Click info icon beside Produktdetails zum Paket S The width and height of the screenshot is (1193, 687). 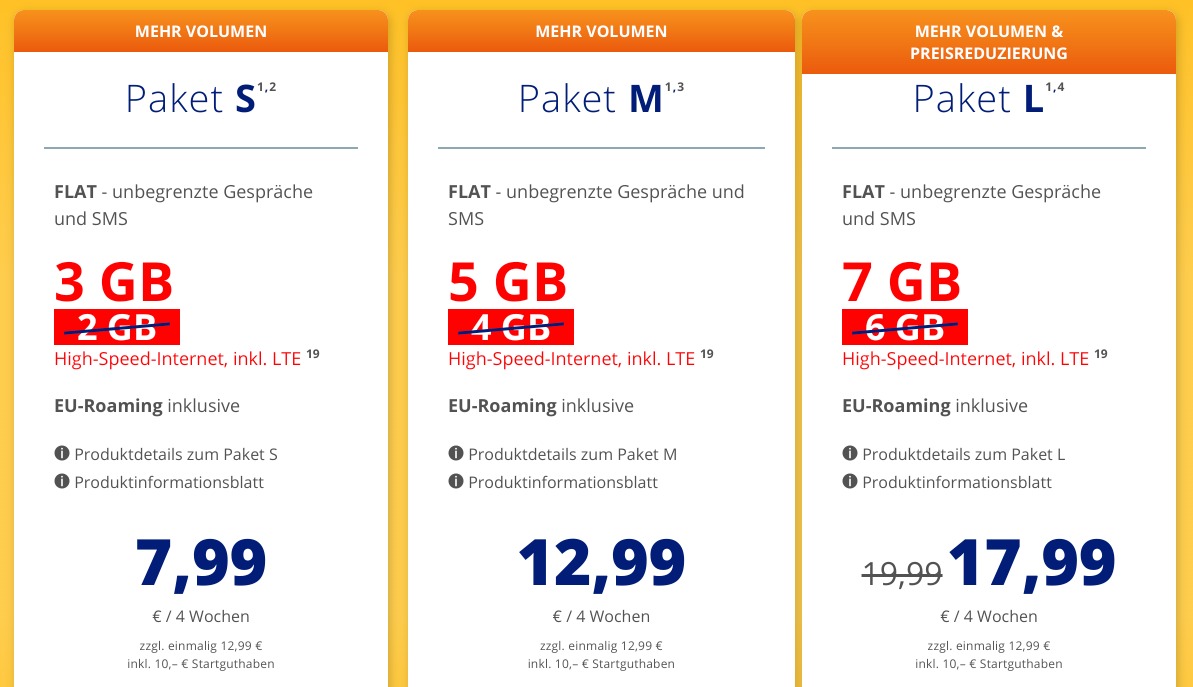tap(62, 453)
